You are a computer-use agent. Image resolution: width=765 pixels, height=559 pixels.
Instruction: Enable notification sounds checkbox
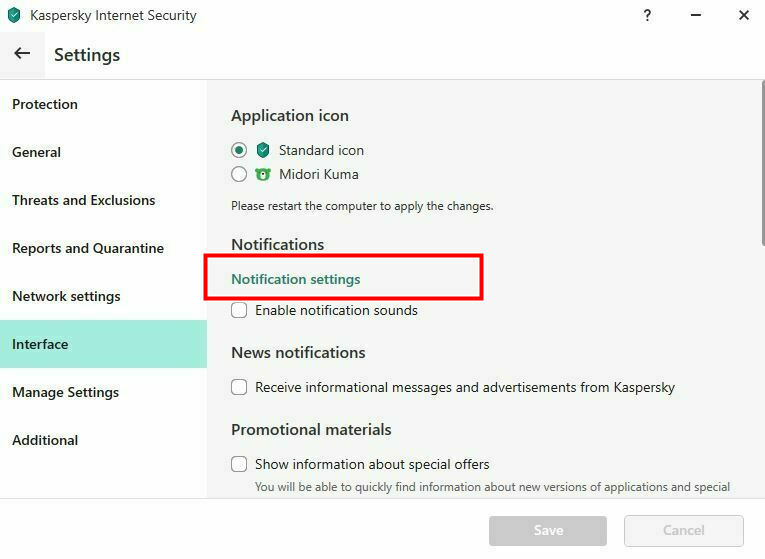coord(239,310)
